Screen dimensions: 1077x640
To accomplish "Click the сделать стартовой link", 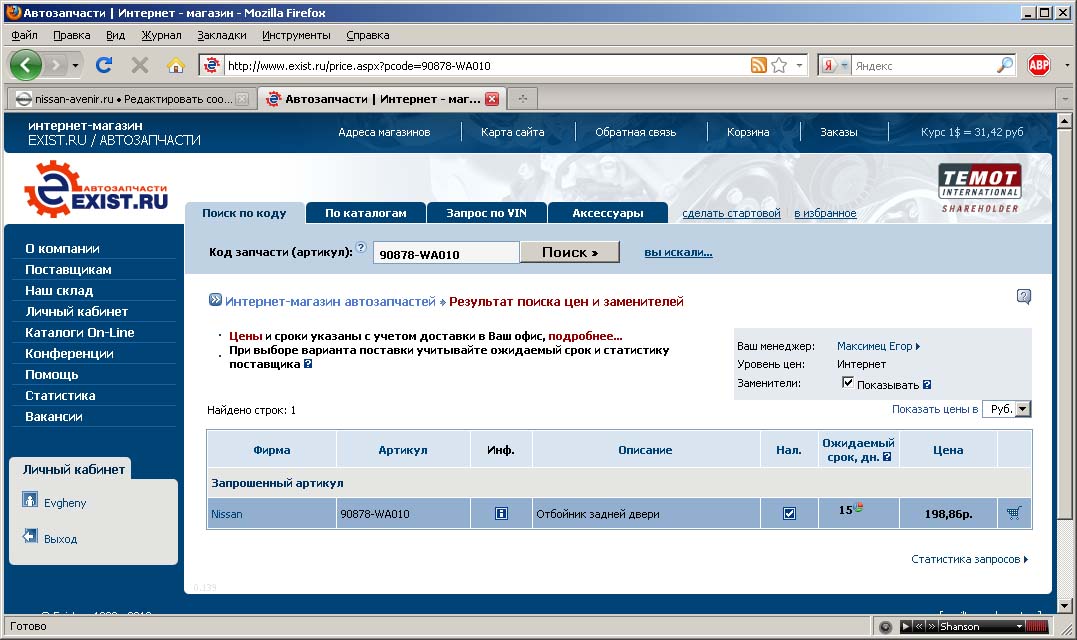I will (731, 213).
